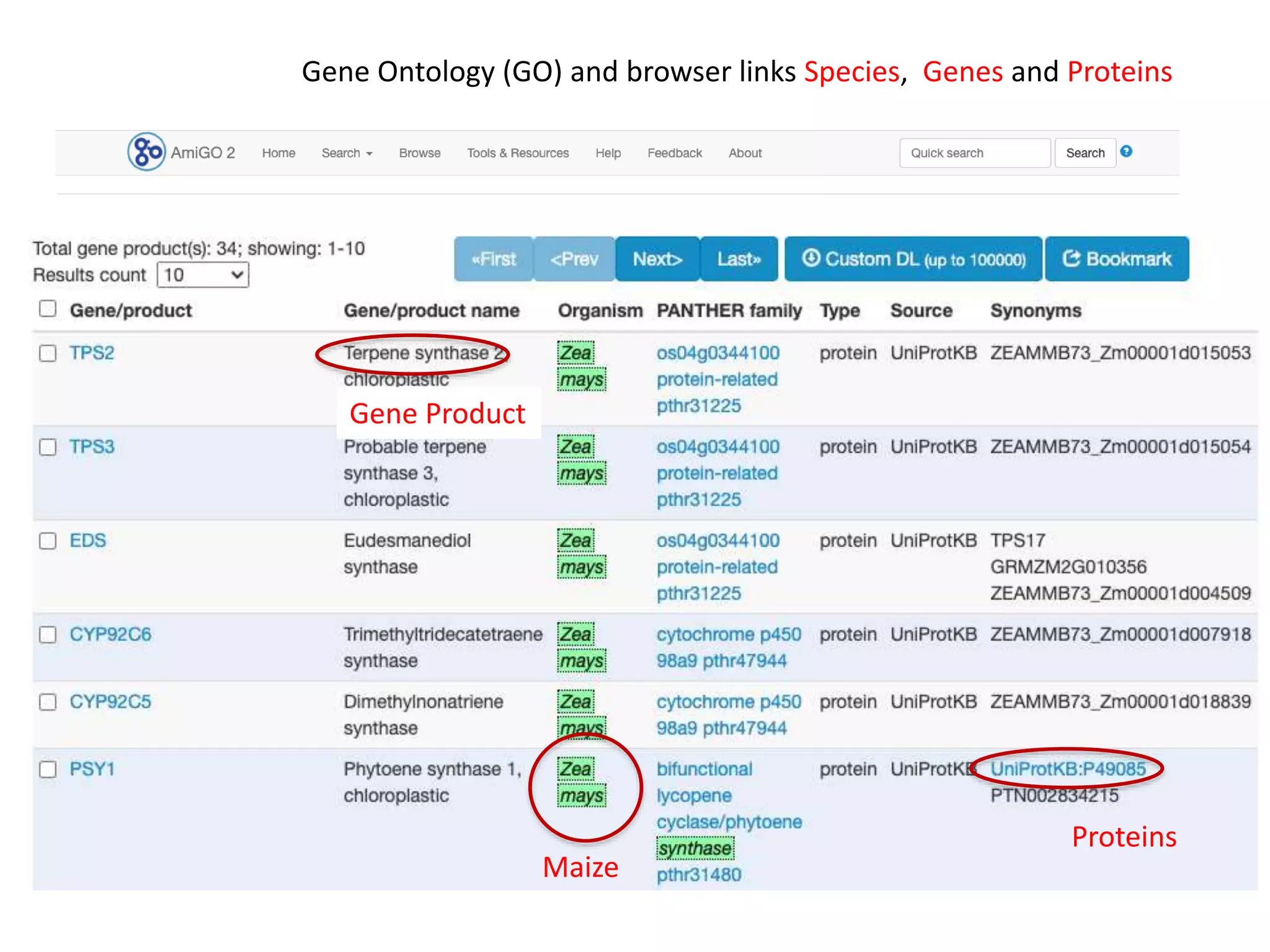The height and width of the screenshot is (952, 1270).
Task: Open the About navbar item
Action: point(745,153)
